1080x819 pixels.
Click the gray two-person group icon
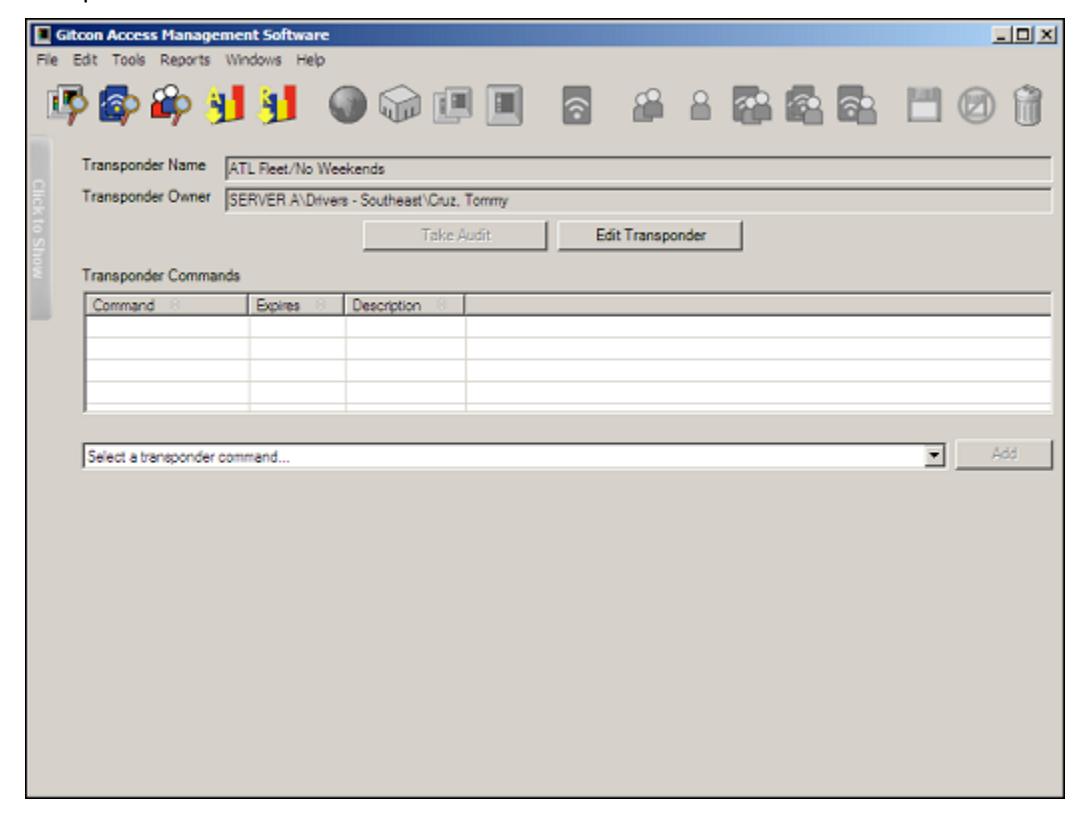click(x=648, y=105)
